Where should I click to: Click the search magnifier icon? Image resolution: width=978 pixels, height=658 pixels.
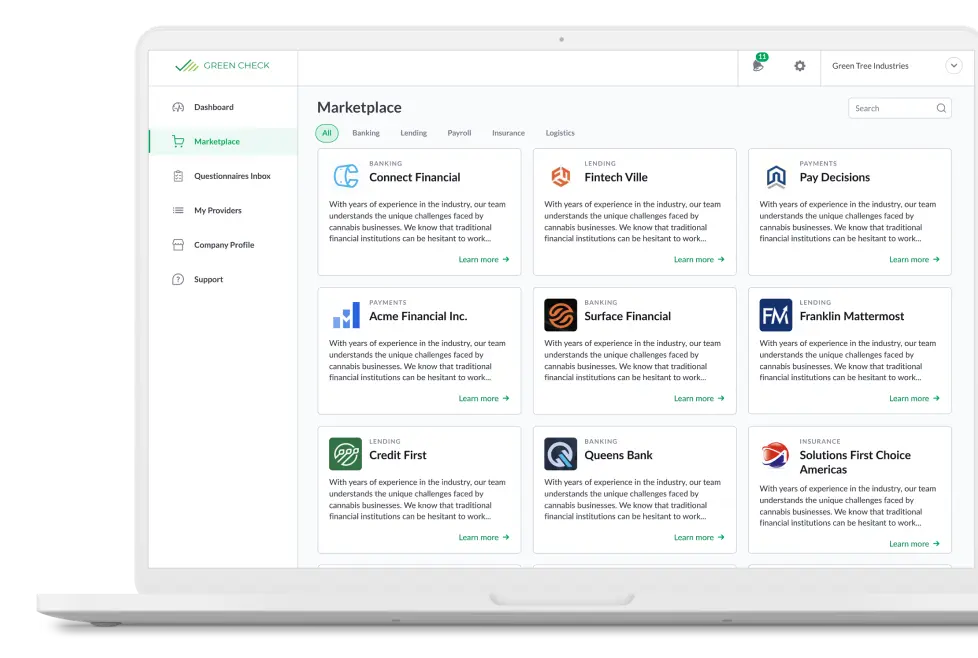coord(941,108)
